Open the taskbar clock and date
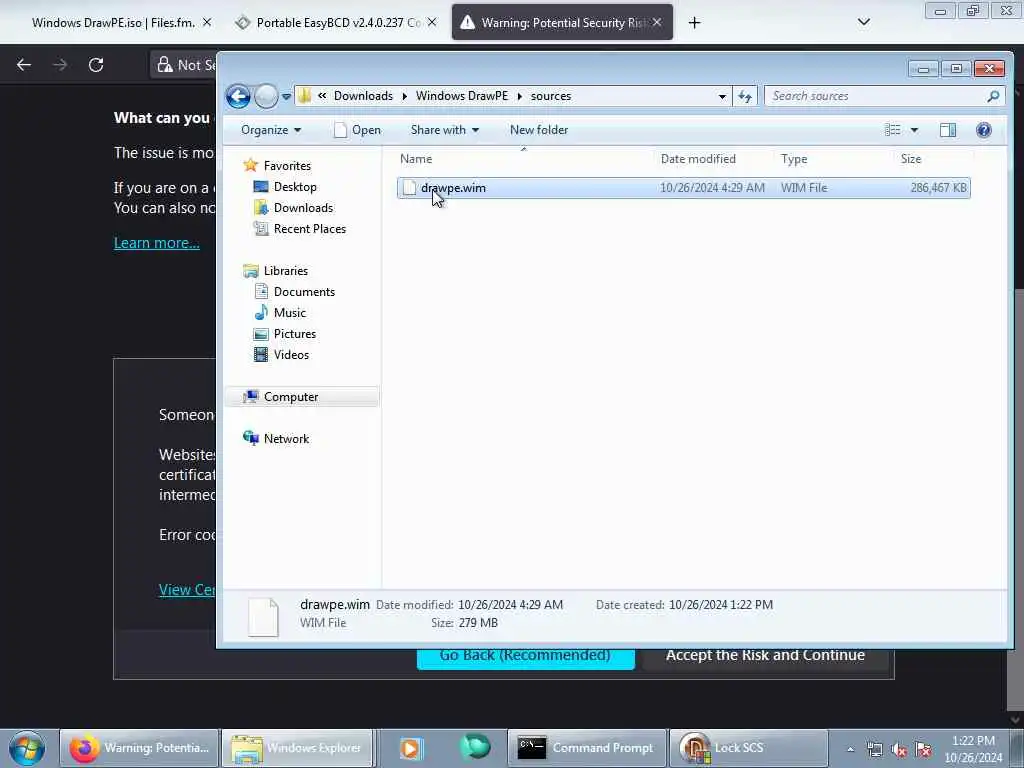 [973, 749]
